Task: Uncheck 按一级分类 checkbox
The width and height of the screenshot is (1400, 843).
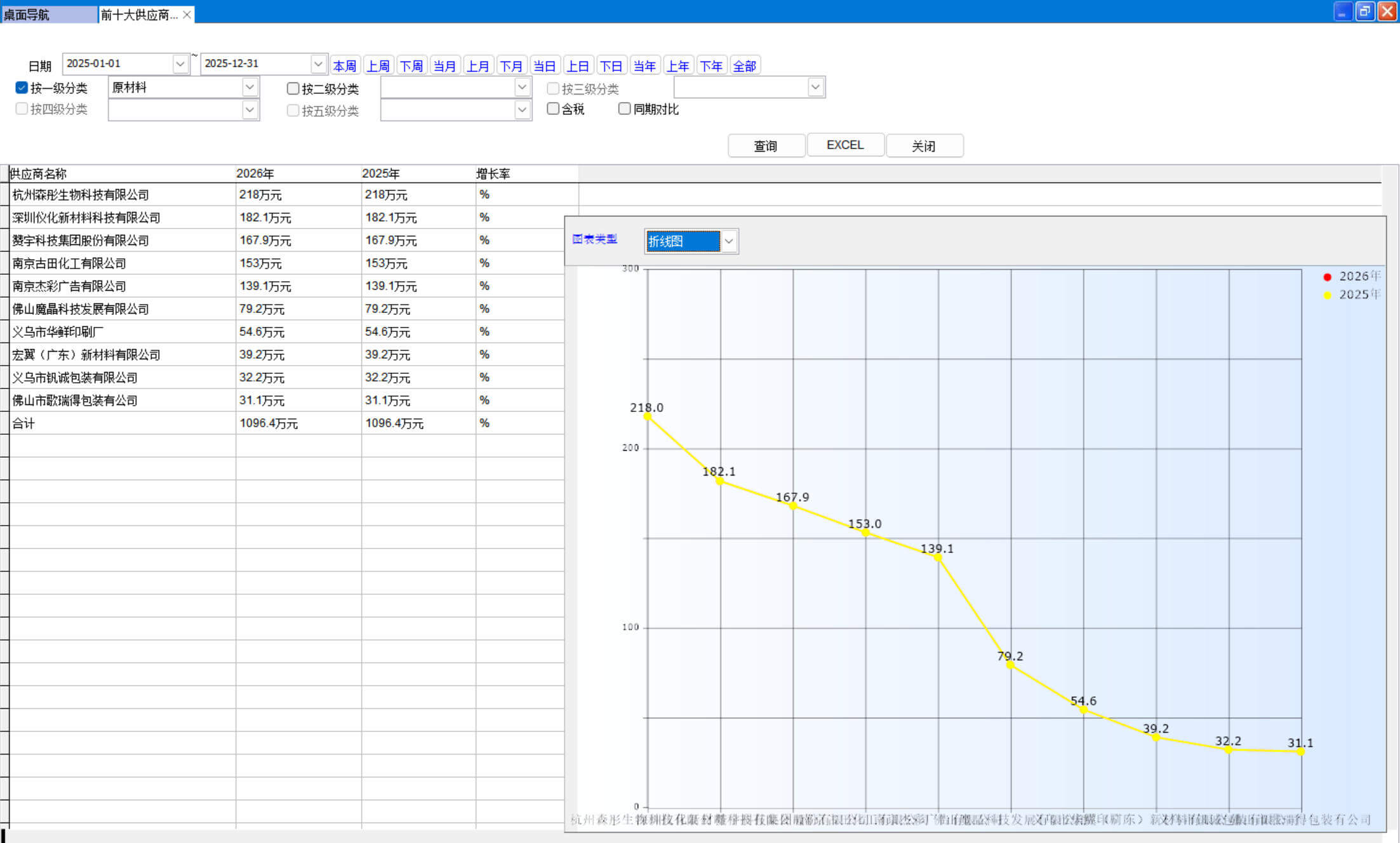Action: (22, 88)
